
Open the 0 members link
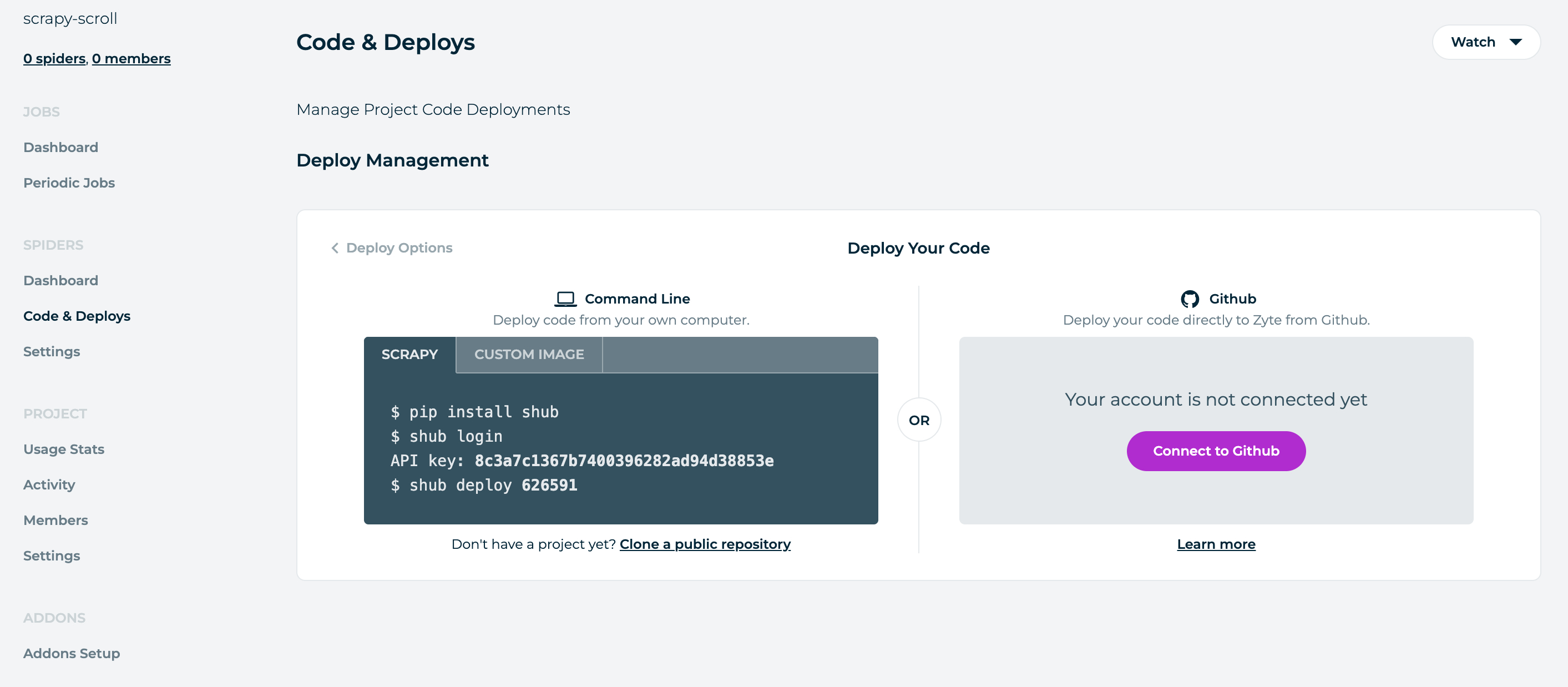[x=131, y=58]
